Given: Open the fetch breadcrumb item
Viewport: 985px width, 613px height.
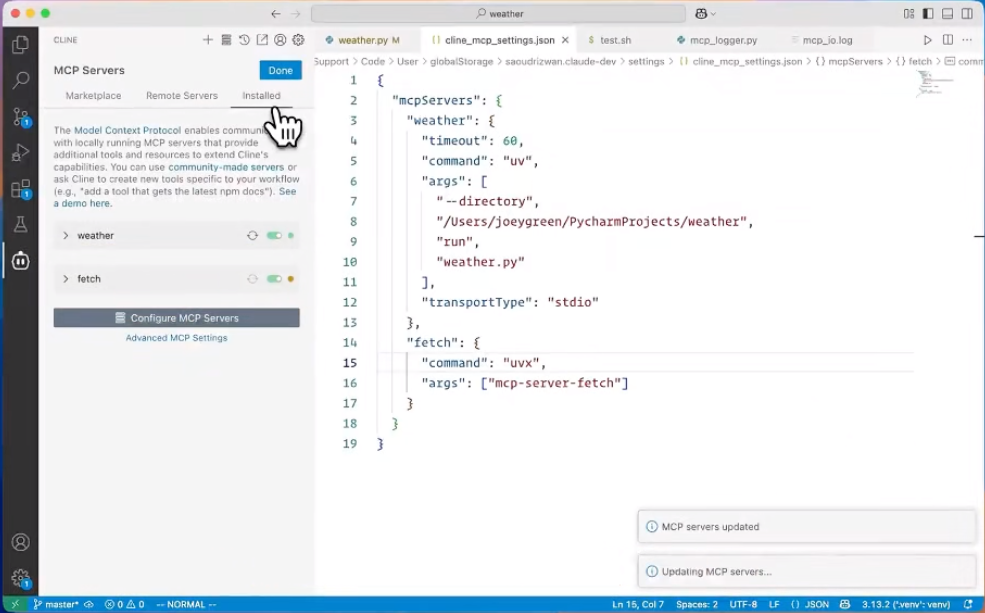Looking at the screenshot, I should point(913,61).
